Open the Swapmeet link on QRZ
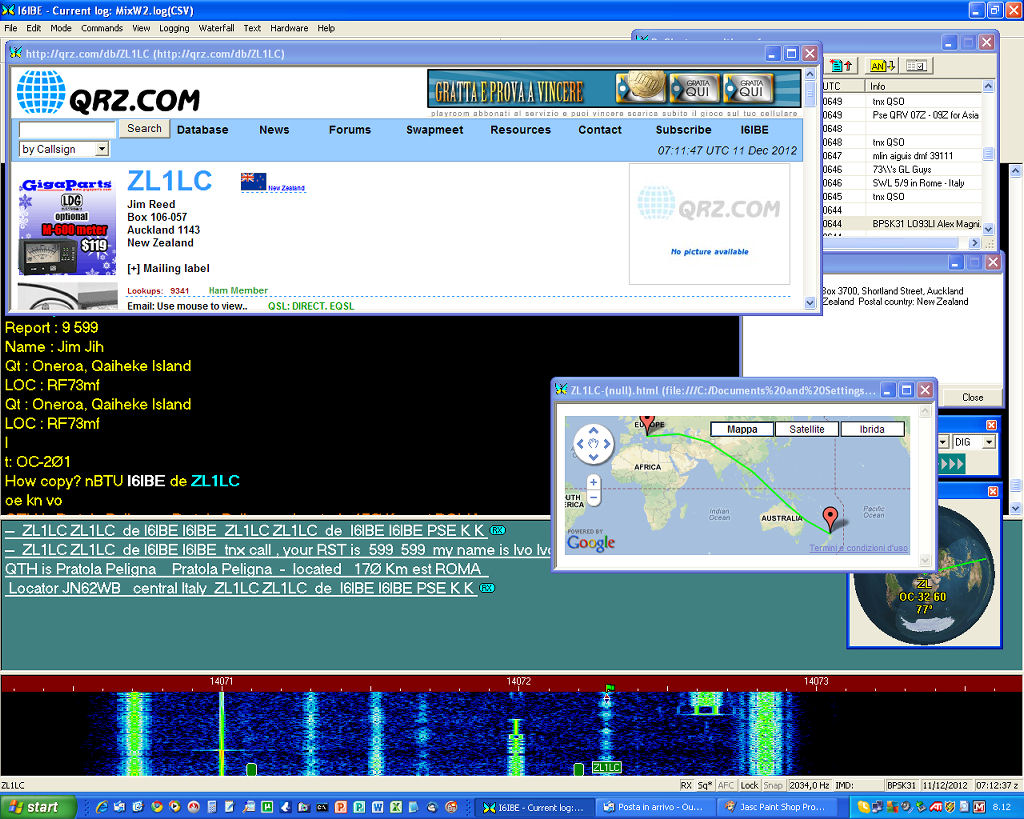 click(x=434, y=130)
